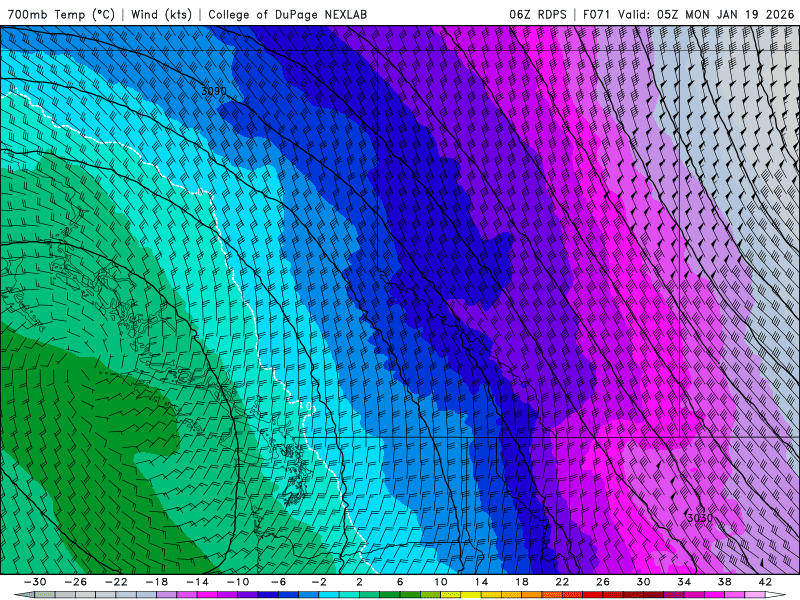Click the -30 color bar label
The width and height of the screenshot is (800, 600).
[35, 582]
